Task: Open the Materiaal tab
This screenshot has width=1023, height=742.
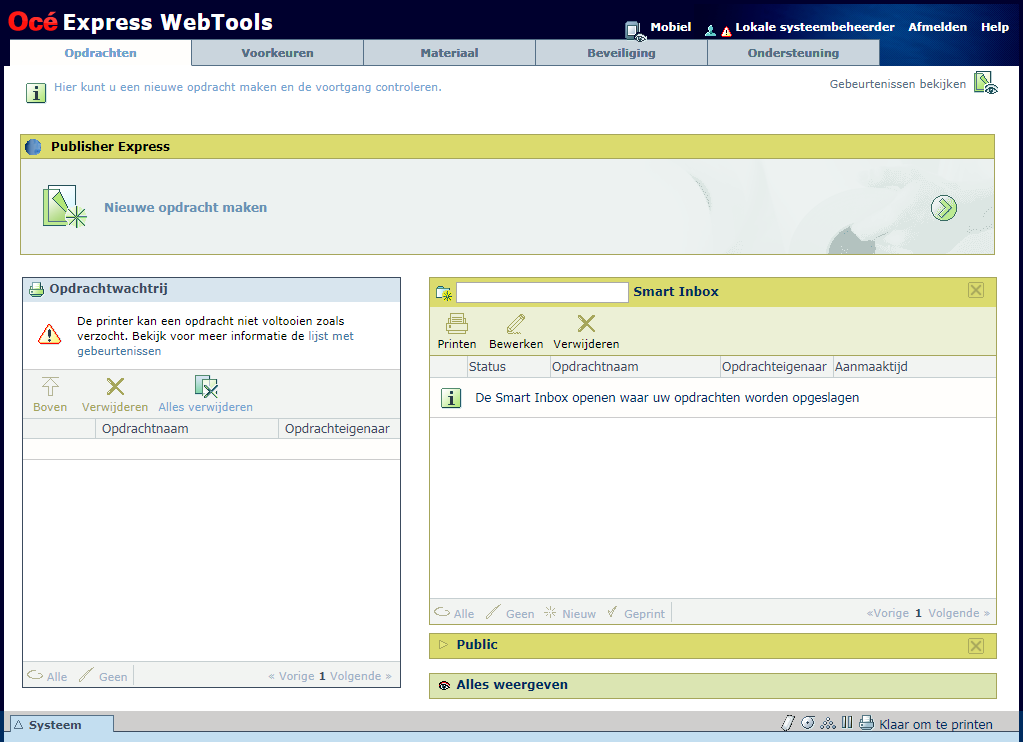Action: coord(449,53)
